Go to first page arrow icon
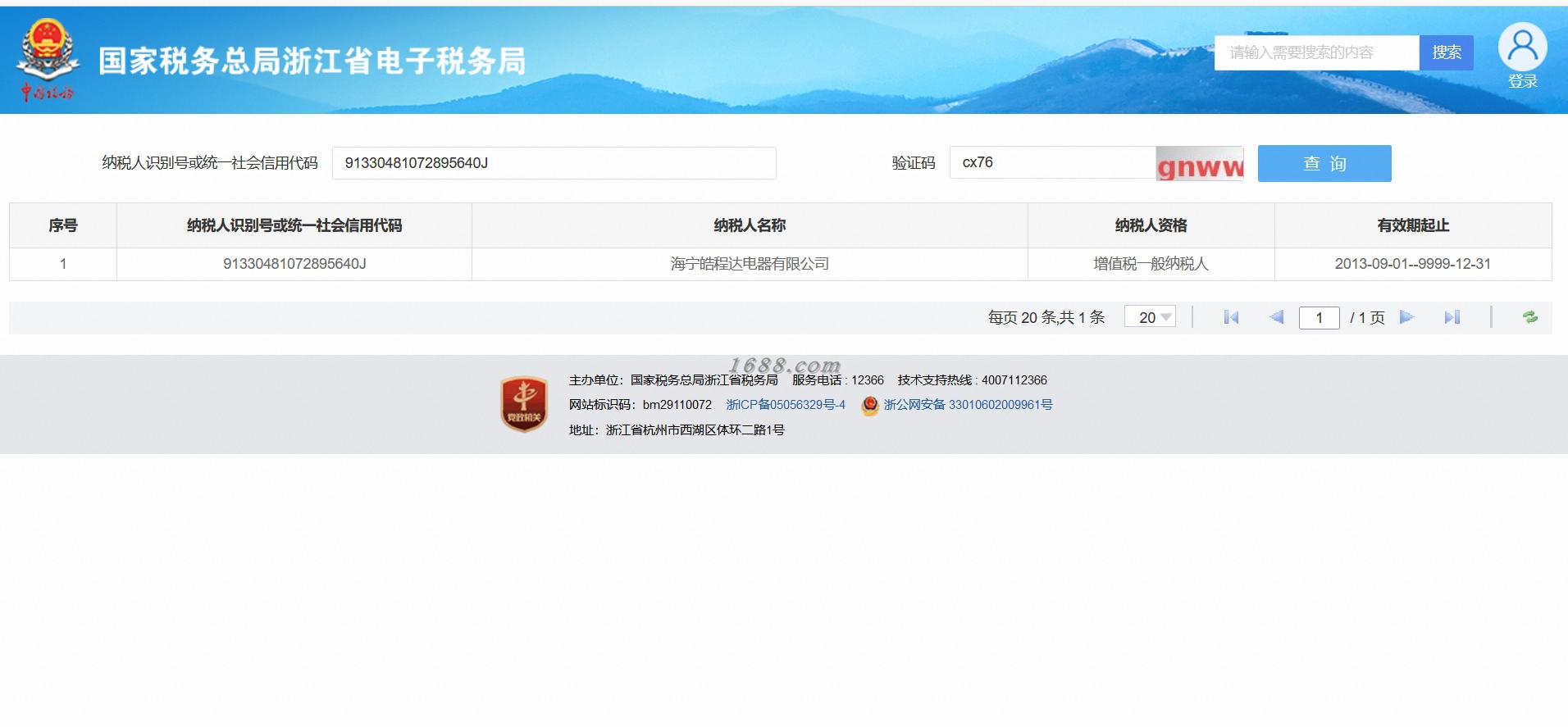Viewport: 1568px width, 727px height. pyautogui.click(x=1231, y=317)
